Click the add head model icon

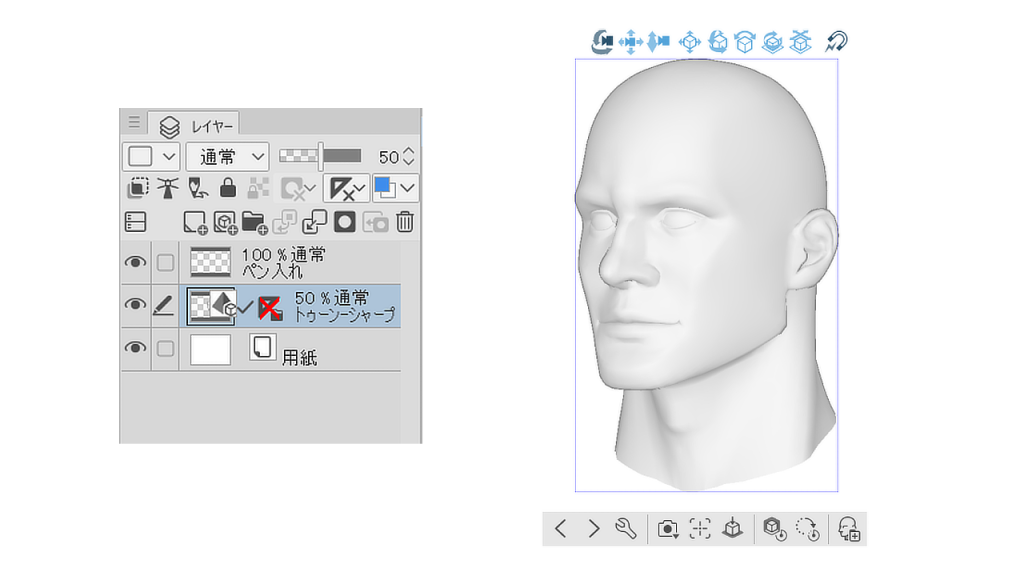pyautogui.click(x=850, y=528)
